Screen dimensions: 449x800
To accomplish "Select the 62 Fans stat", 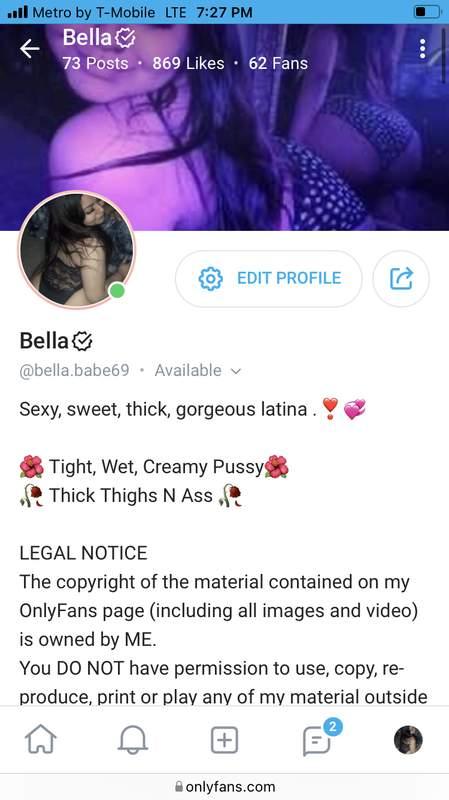I will 278,63.
